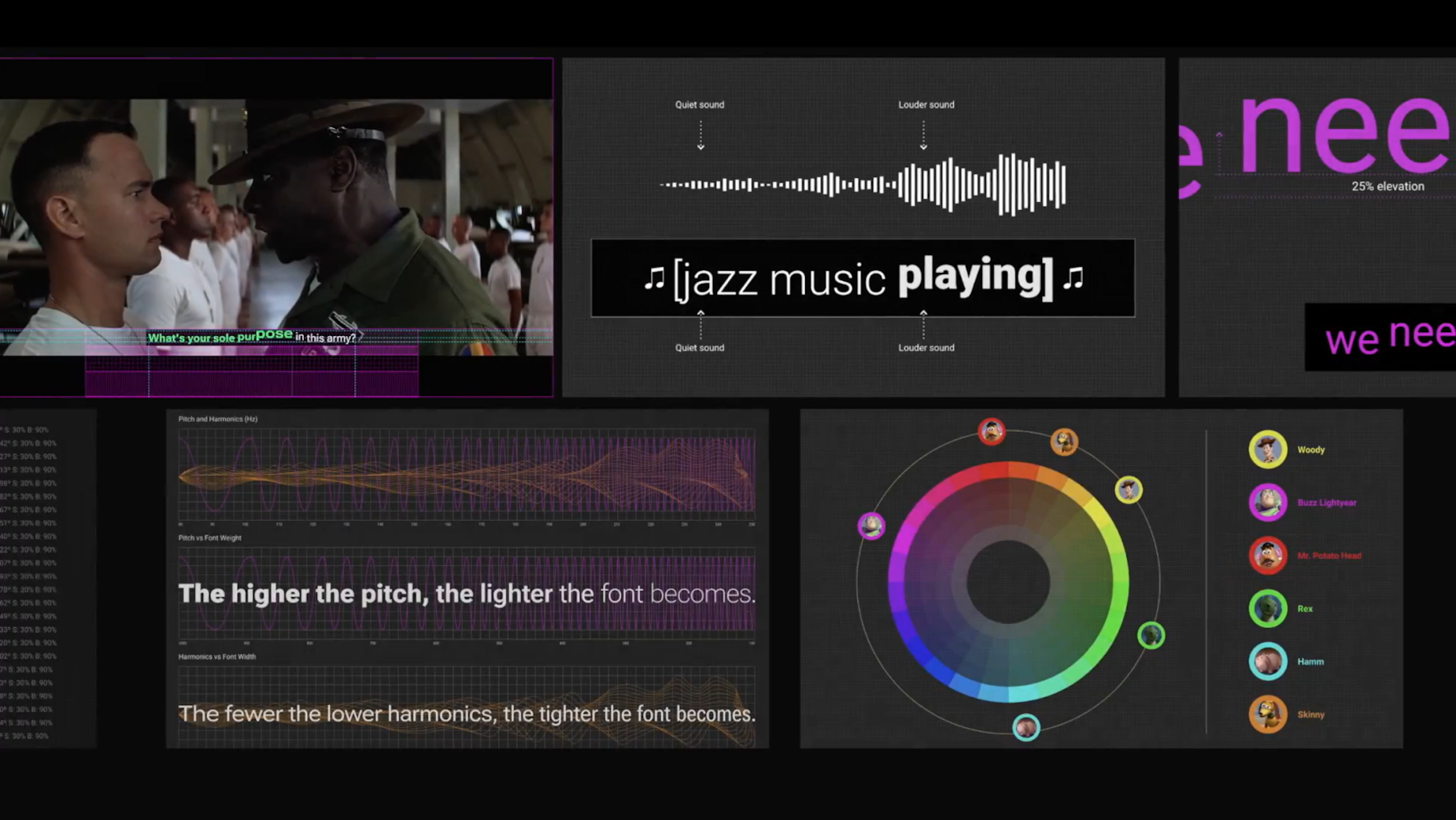Click the Quiet sound label below the caption
This screenshot has height=820, width=1456.
tap(700, 348)
